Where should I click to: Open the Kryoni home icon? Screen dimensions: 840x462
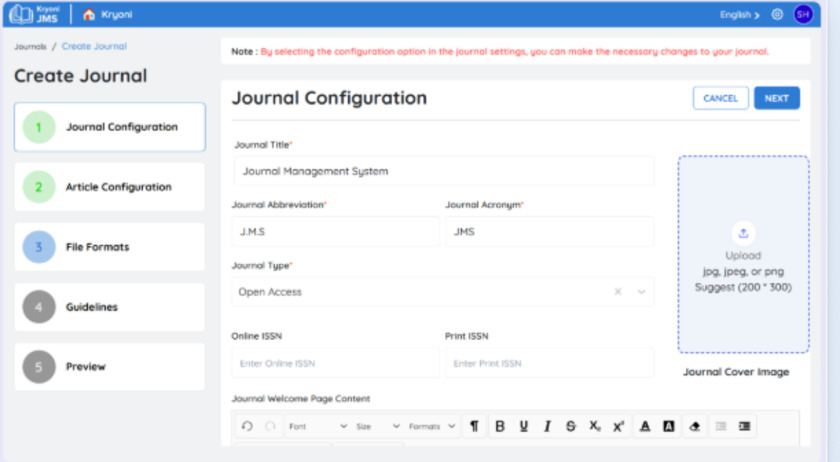coord(89,14)
